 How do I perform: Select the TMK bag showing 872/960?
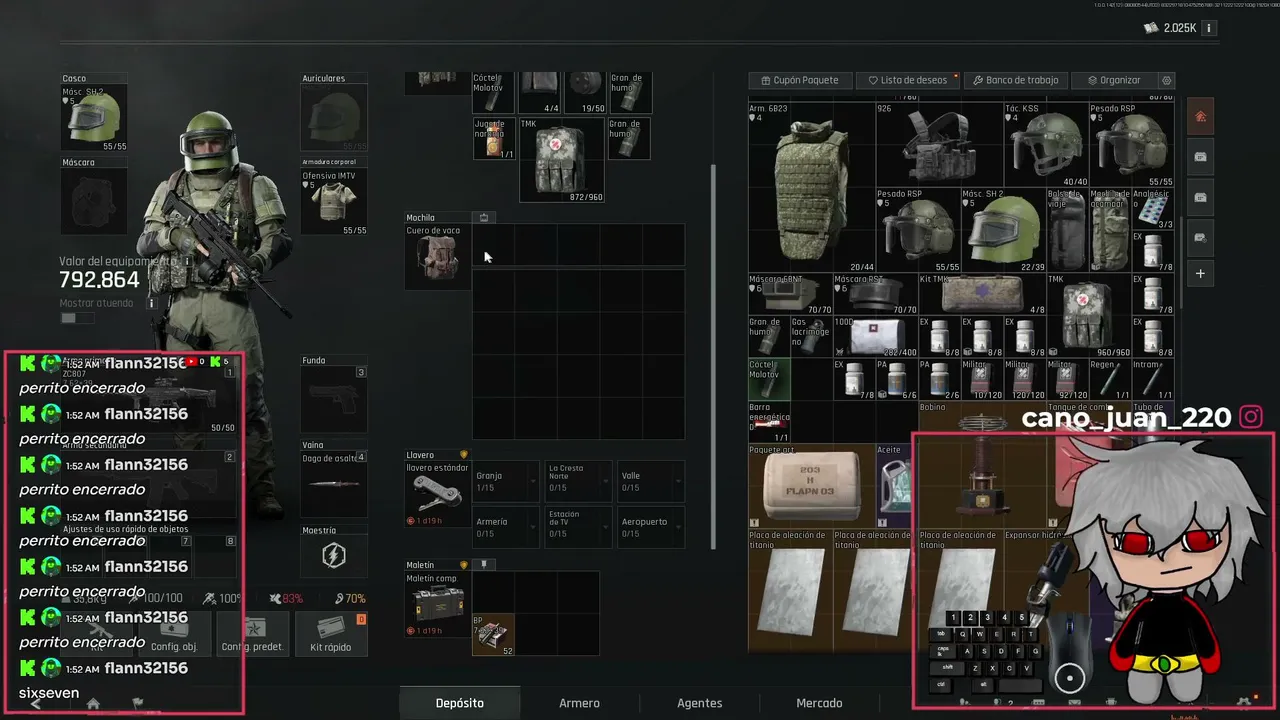coord(562,160)
